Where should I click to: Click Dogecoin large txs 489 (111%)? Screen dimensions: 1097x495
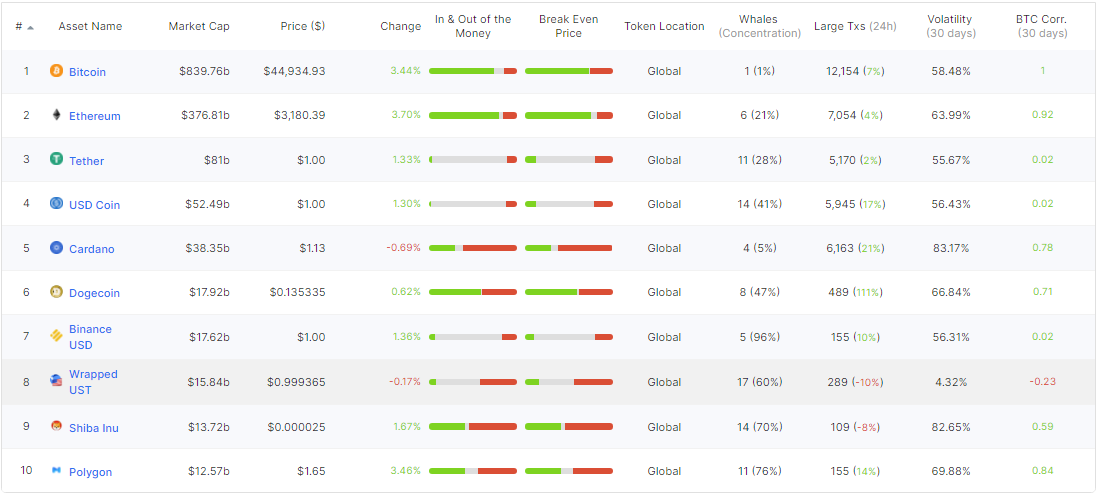[856, 292]
